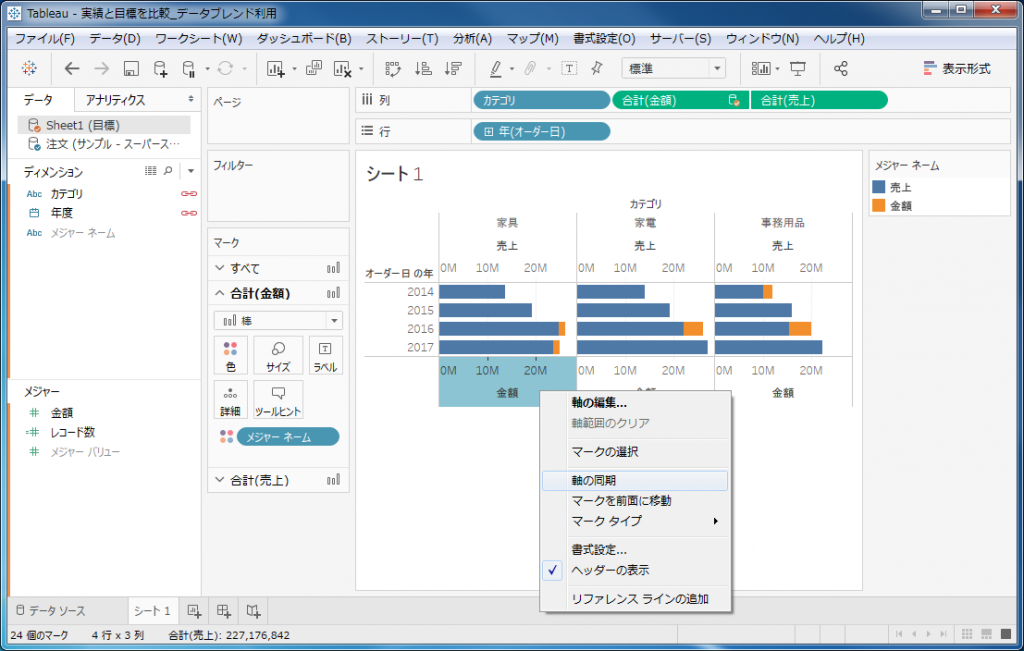Open the 棒 mark type dropdown

(x=278, y=321)
